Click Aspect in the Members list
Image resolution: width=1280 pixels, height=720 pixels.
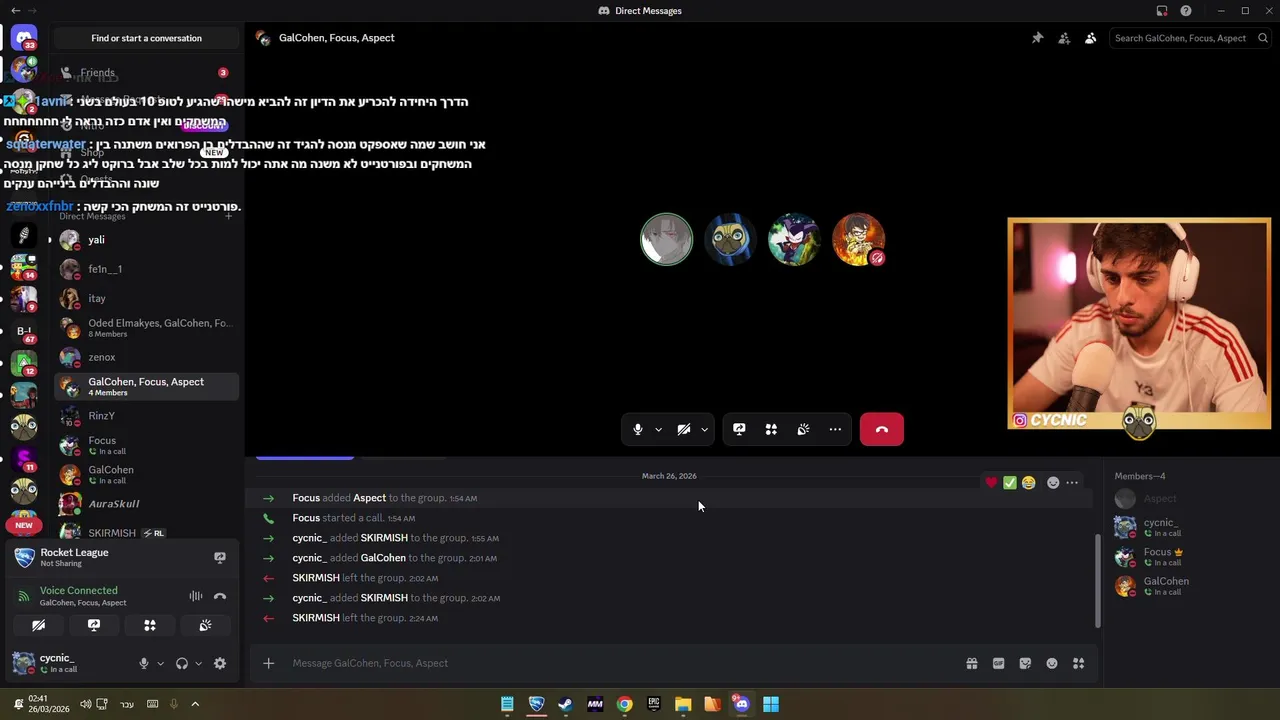(1186, 499)
